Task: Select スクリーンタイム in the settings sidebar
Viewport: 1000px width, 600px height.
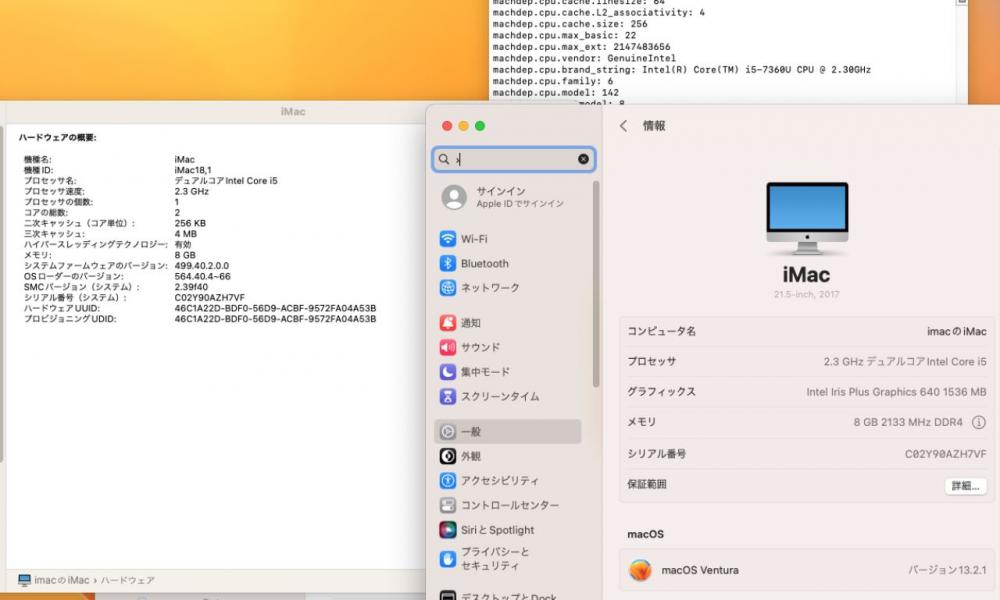Action: coord(500,396)
